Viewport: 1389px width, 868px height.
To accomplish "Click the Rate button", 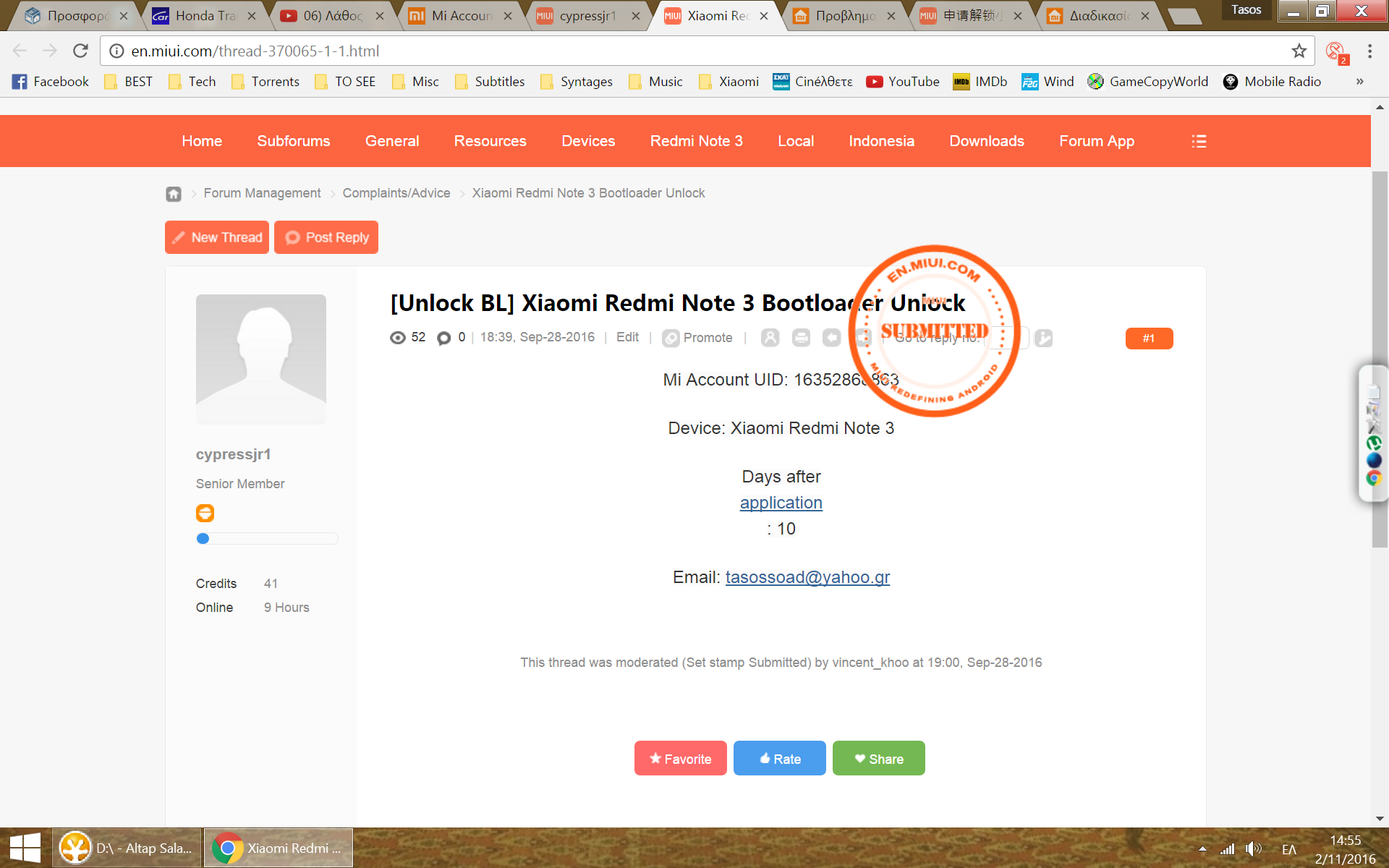I will coord(779,758).
